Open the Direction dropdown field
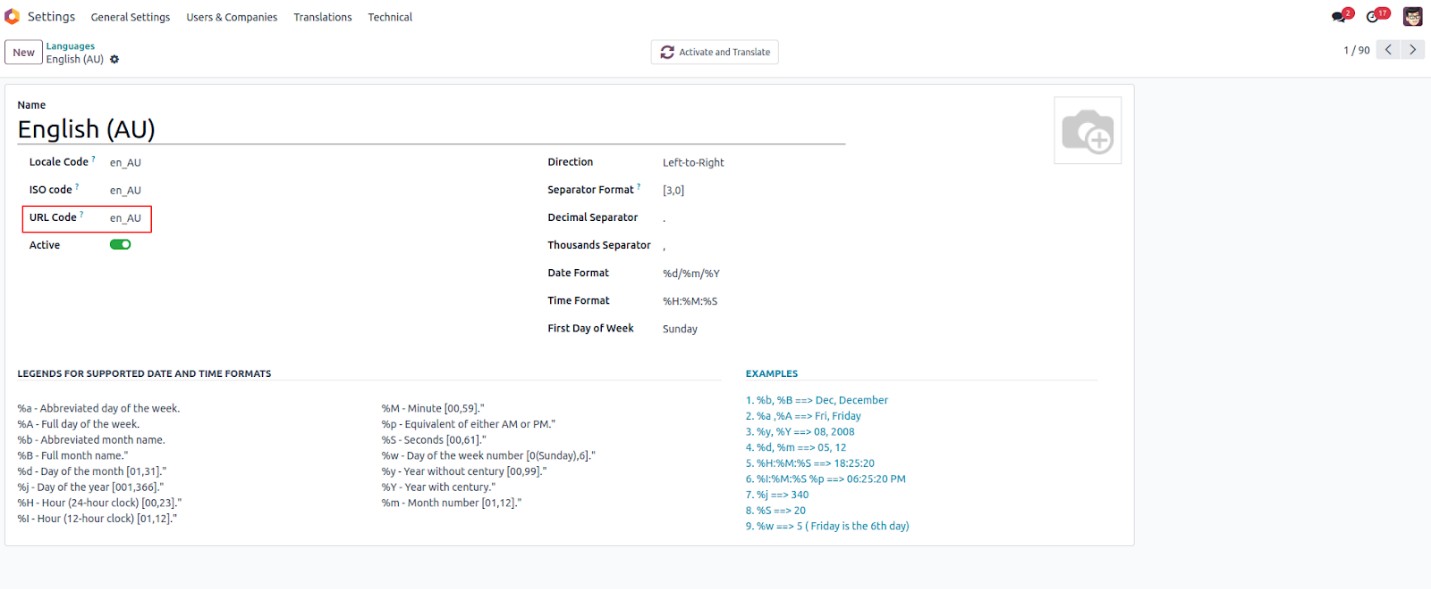 tap(693, 163)
